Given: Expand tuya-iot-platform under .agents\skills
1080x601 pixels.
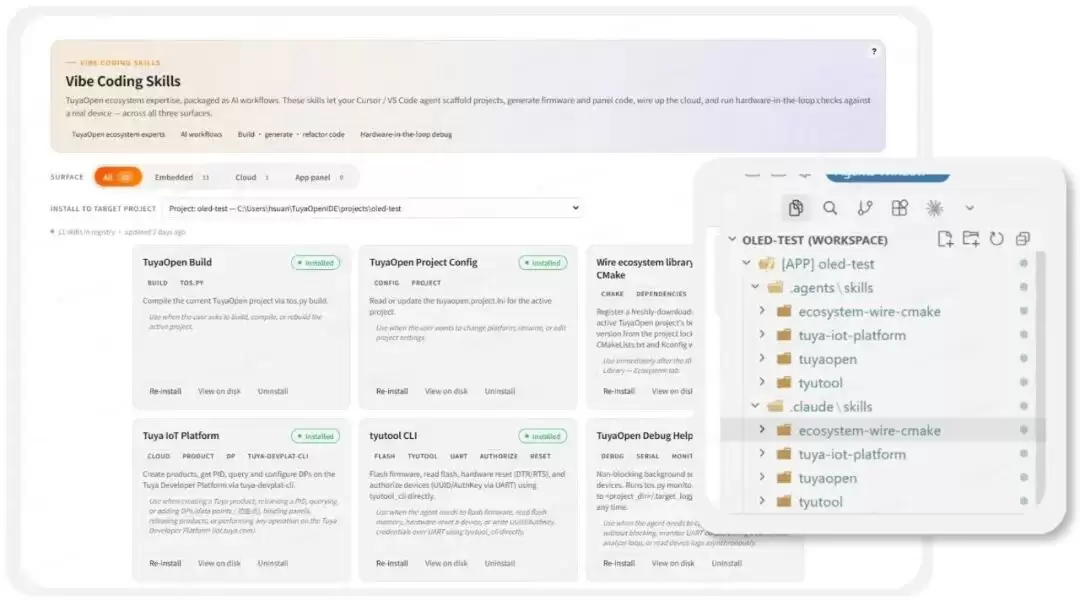Looking at the screenshot, I should pyautogui.click(x=762, y=335).
